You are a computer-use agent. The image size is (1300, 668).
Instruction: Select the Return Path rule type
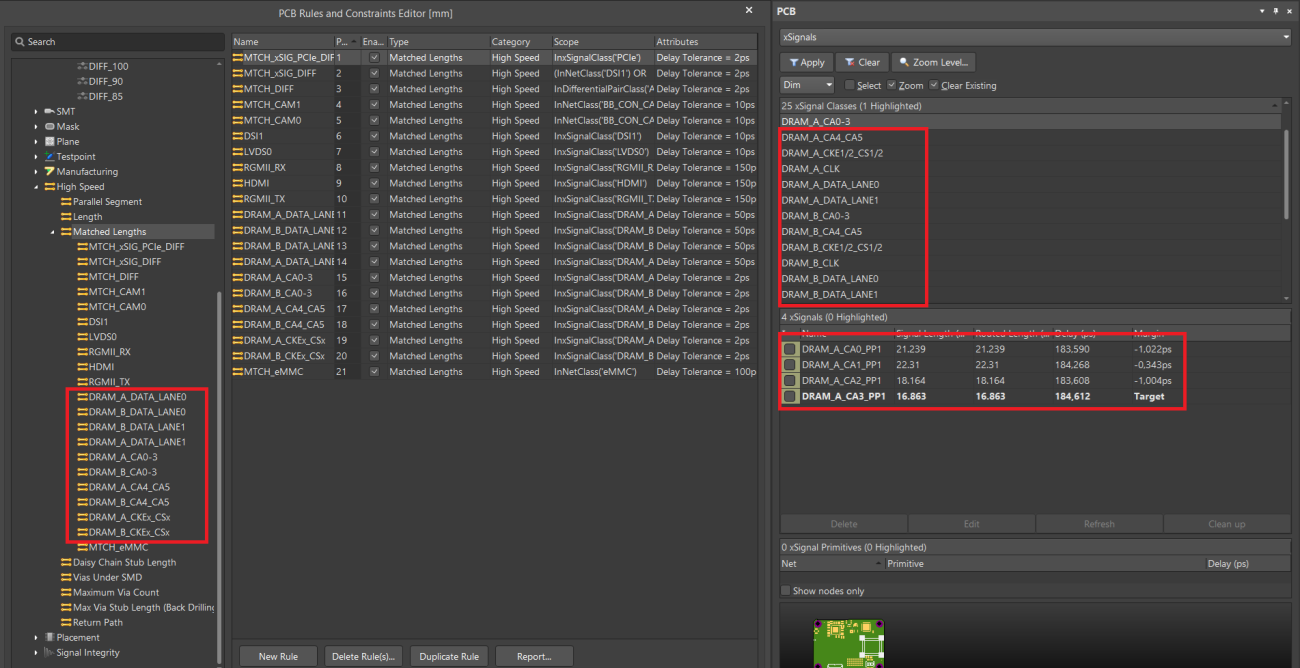pos(97,622)
